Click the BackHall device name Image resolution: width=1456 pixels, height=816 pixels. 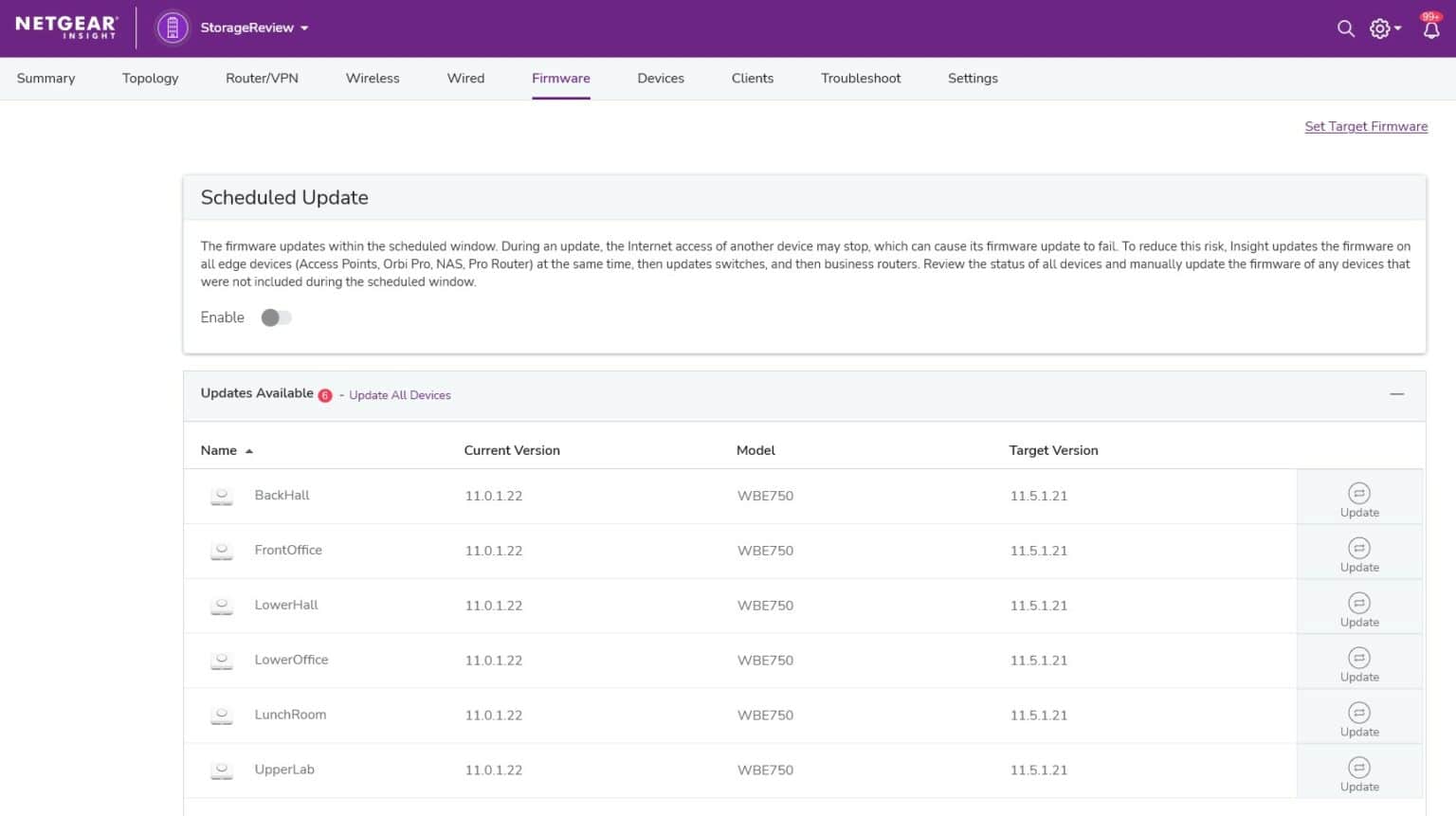coord(282,495)
